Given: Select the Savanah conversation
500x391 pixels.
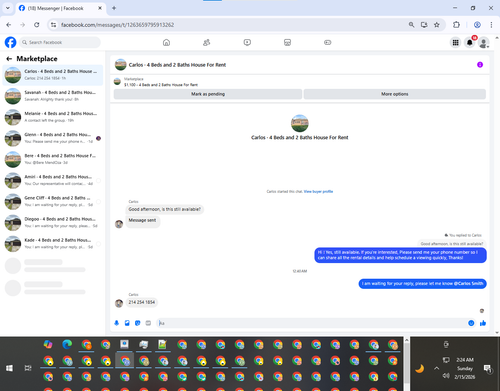Looking at the screenshot, I should 53,96.
